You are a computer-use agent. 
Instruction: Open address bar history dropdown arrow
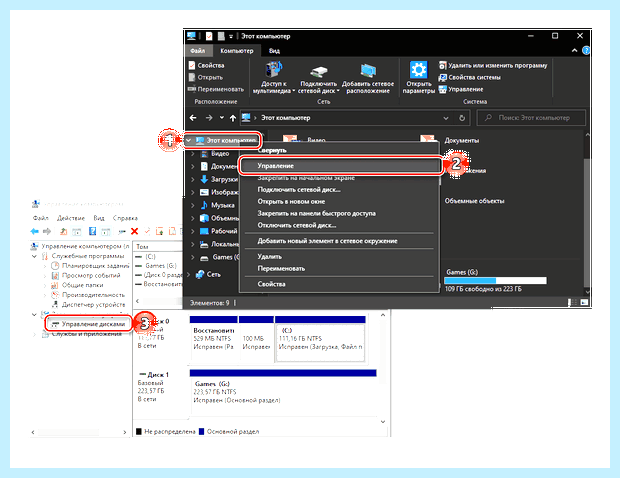[x=446, y=118]
